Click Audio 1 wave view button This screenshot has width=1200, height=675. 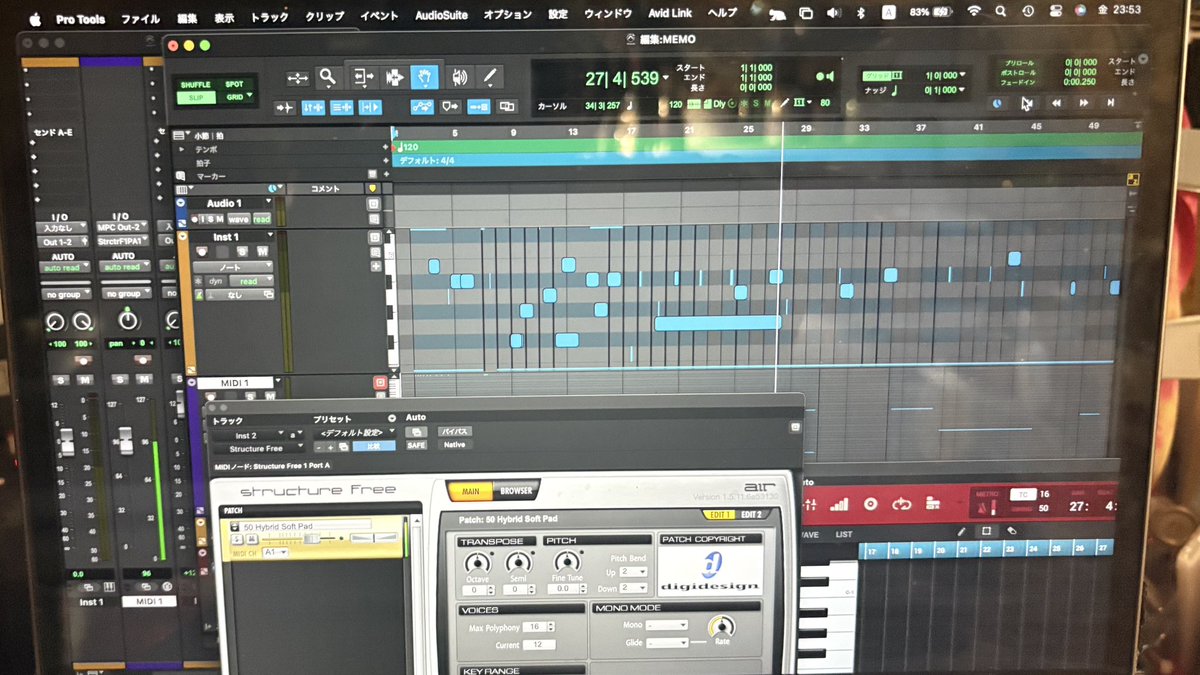click(x=238, y=219)
